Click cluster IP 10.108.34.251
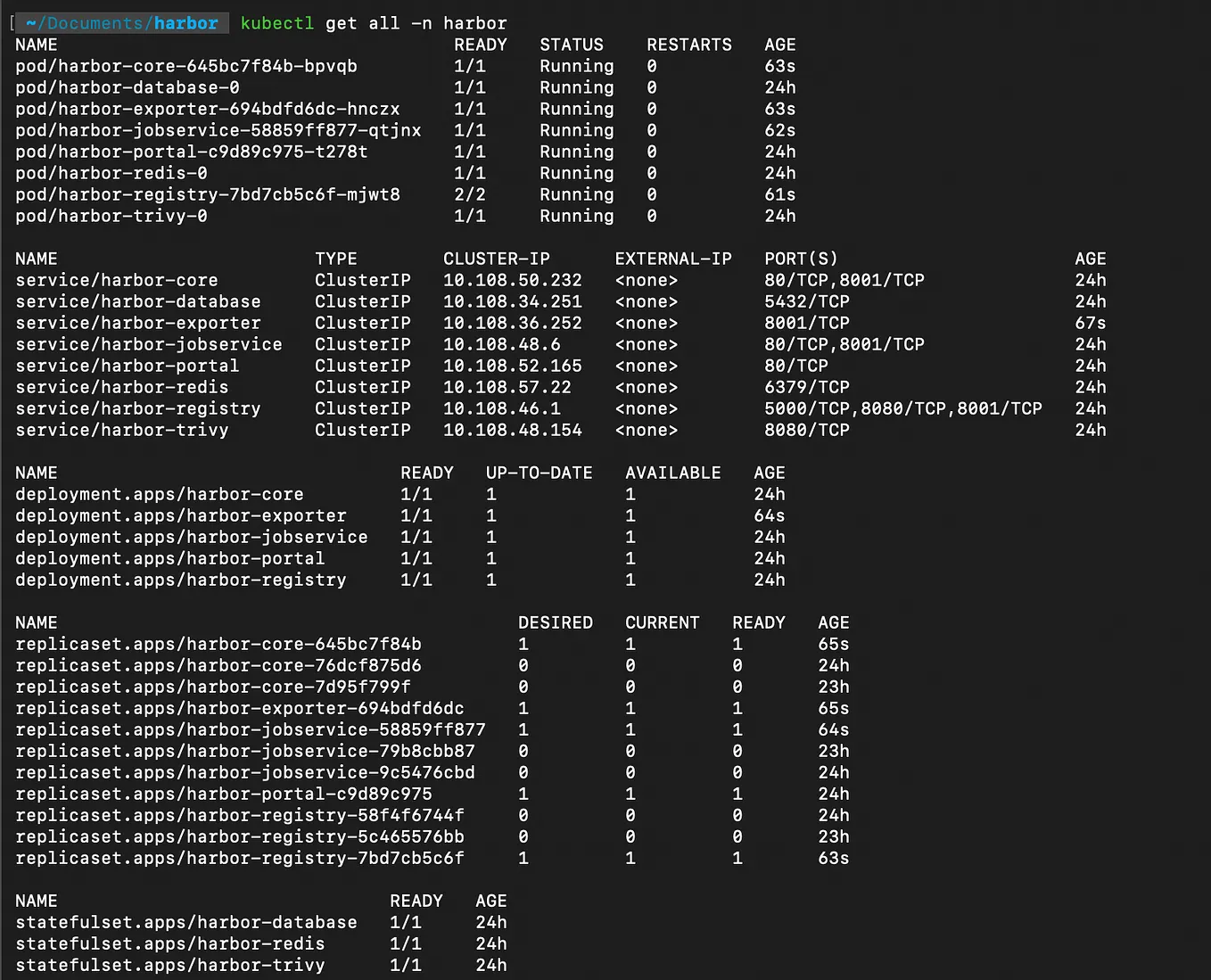The width and height of the screenshot is (1211, 980). click(513, 301)
